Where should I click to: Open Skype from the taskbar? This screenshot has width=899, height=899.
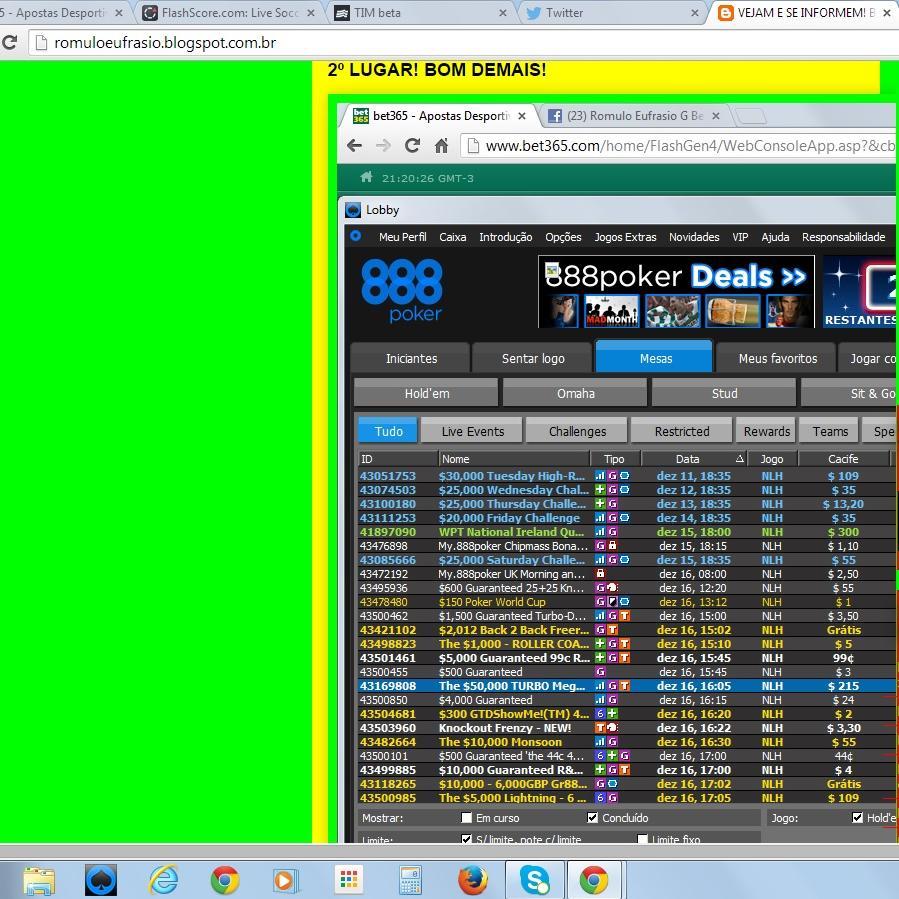[x=534, y=880]
